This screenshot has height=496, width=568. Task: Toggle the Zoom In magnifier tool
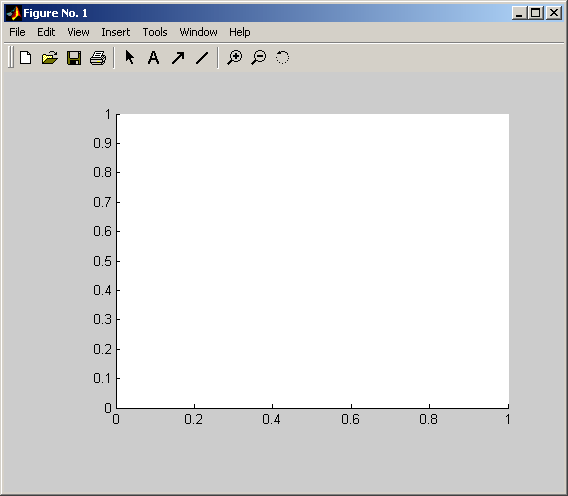tap(235, 58)
